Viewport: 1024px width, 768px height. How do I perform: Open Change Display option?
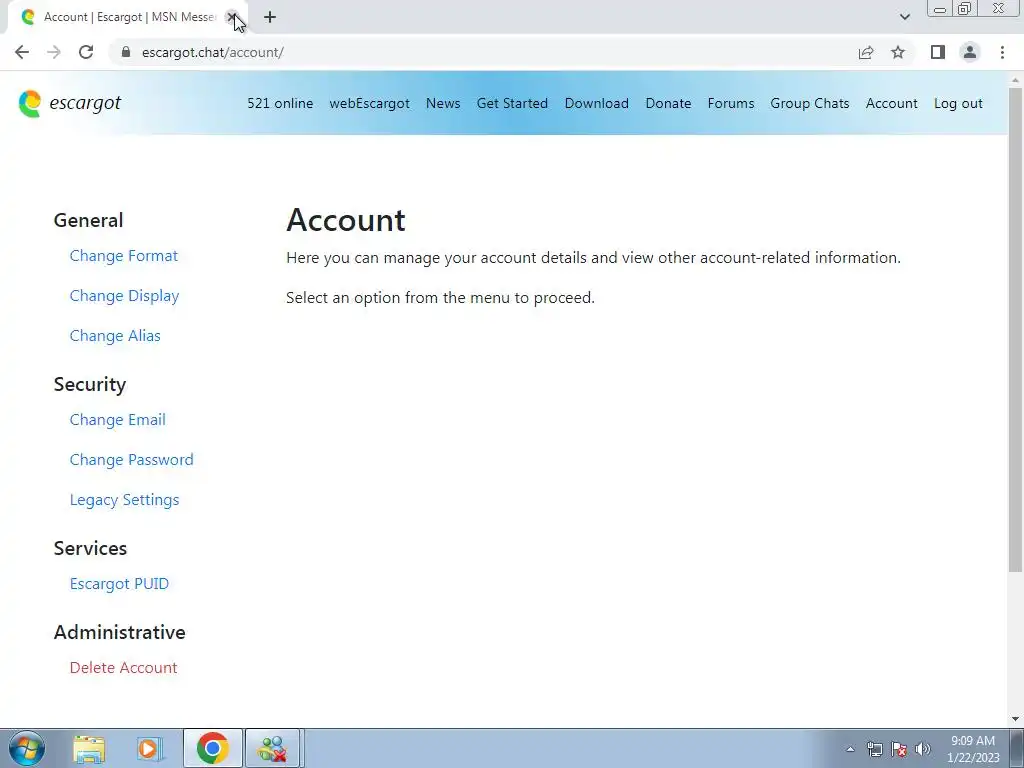point(124,296)
